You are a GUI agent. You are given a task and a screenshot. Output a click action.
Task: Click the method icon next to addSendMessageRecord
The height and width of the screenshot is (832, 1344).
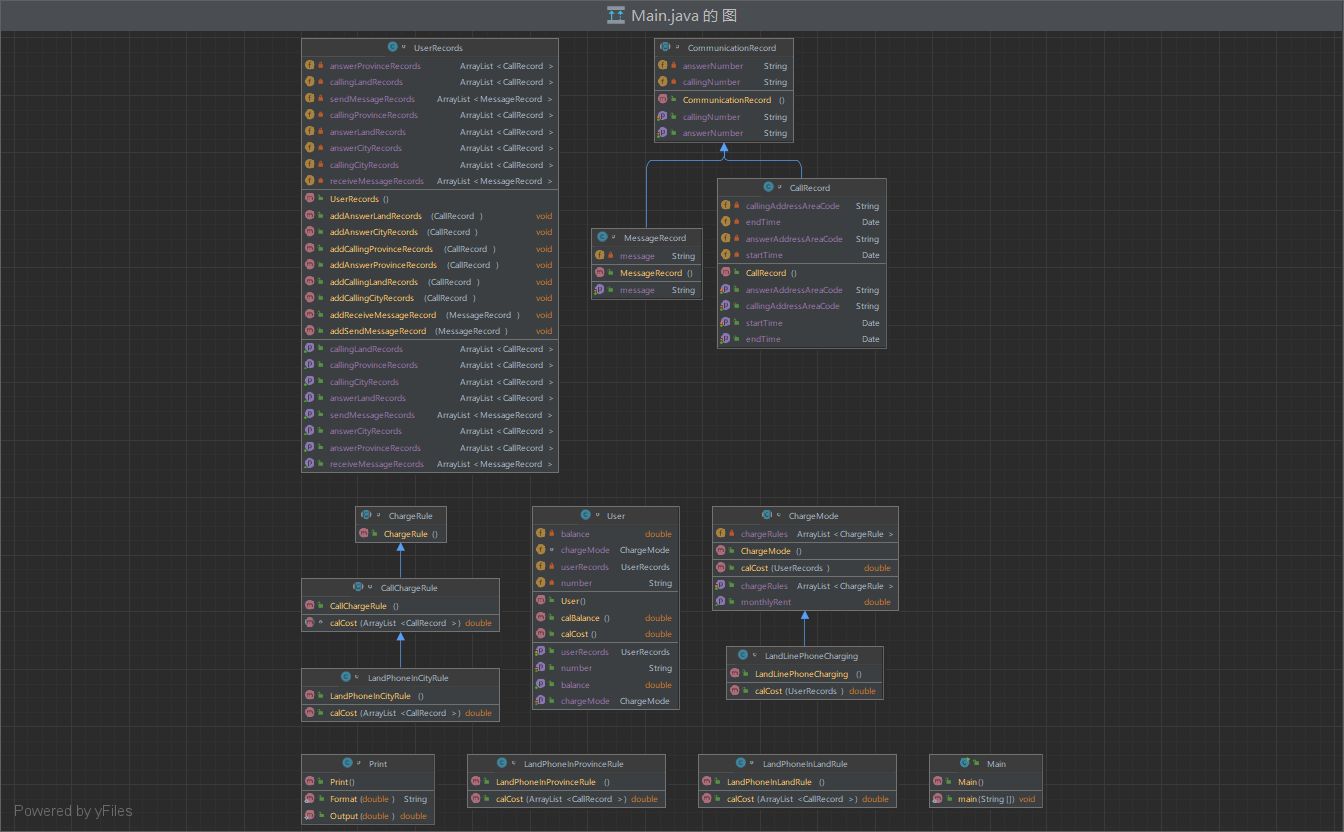click(x=310, y=331)
